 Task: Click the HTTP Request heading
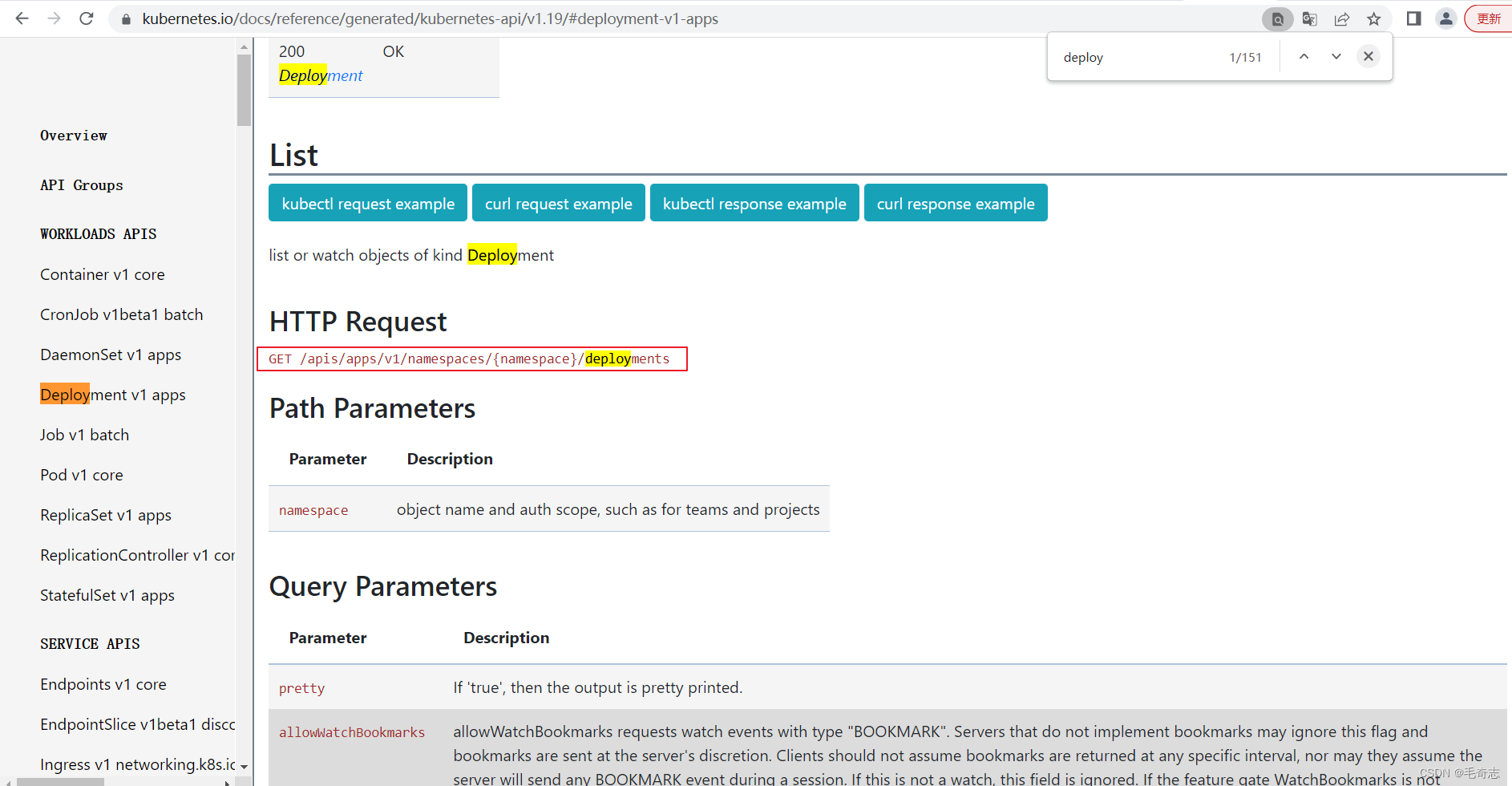358,322
